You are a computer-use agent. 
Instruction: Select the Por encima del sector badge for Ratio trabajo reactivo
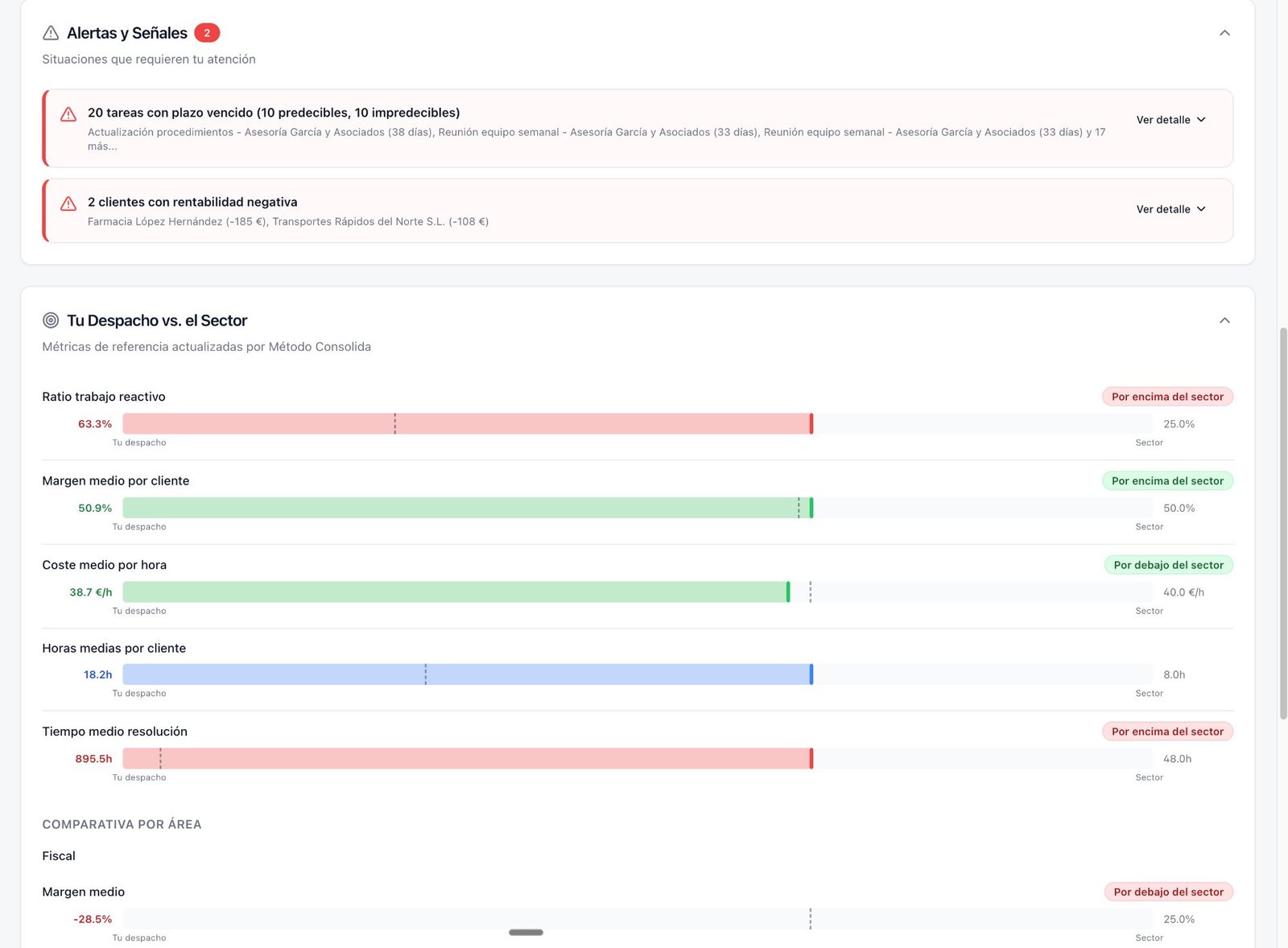coord(1166,396)
